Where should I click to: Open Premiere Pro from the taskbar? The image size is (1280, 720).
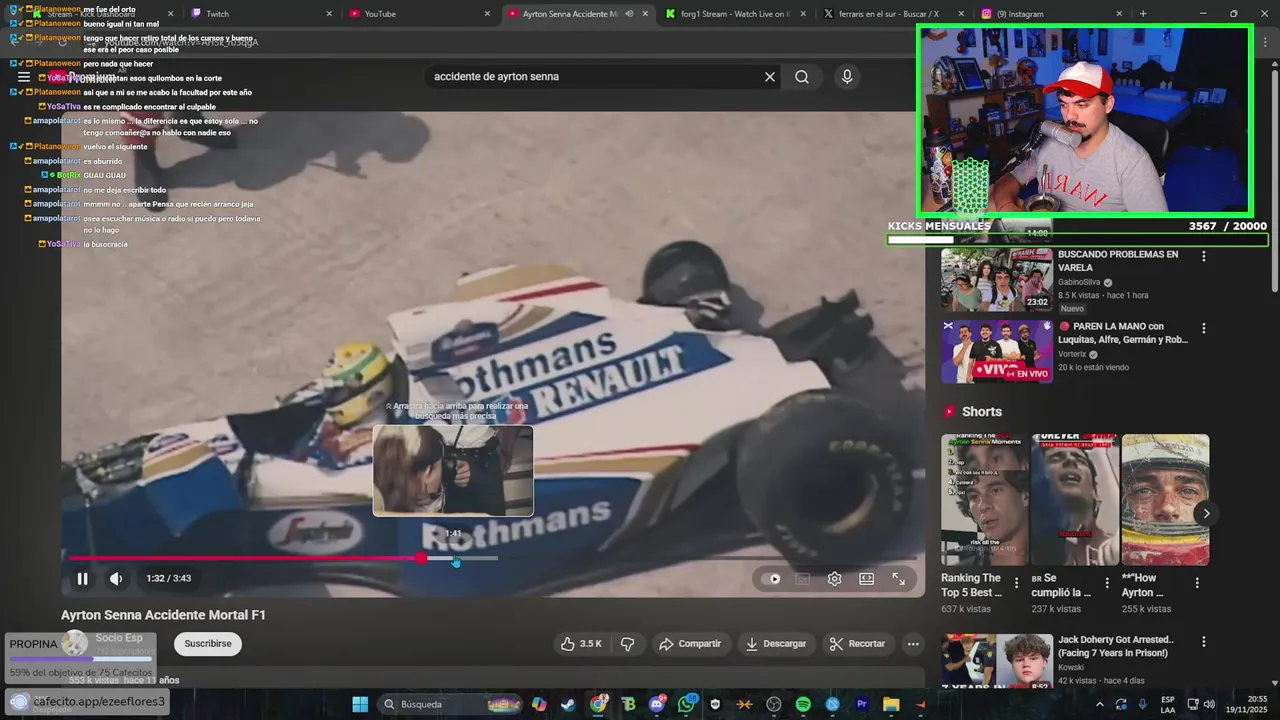[862, 704]
